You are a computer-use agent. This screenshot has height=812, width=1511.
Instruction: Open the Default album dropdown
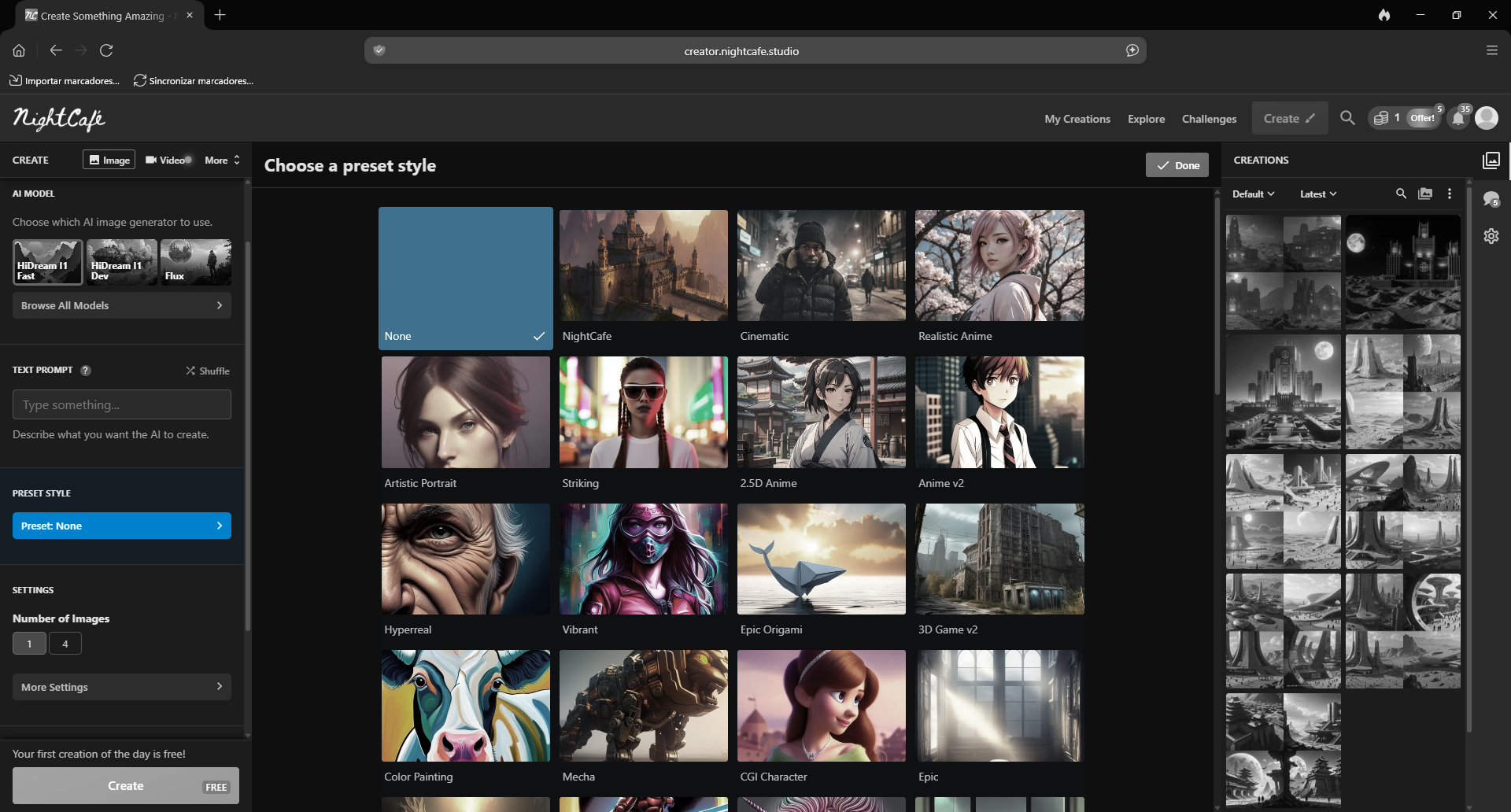pos(1252,193)
